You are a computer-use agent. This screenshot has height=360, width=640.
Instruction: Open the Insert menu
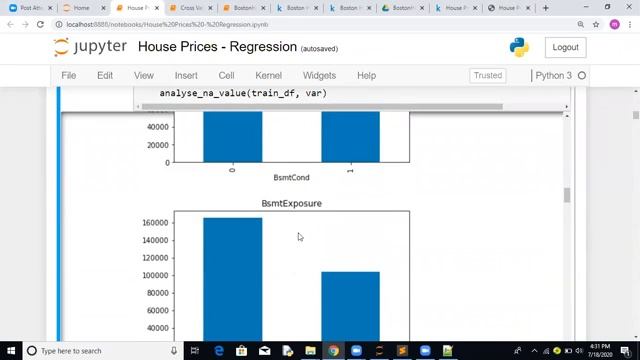point(186,76)
